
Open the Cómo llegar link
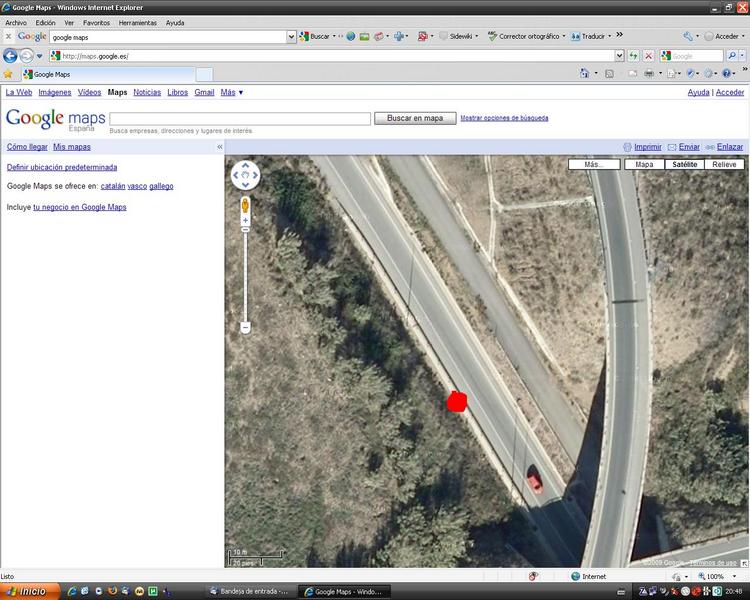[27, 147]
